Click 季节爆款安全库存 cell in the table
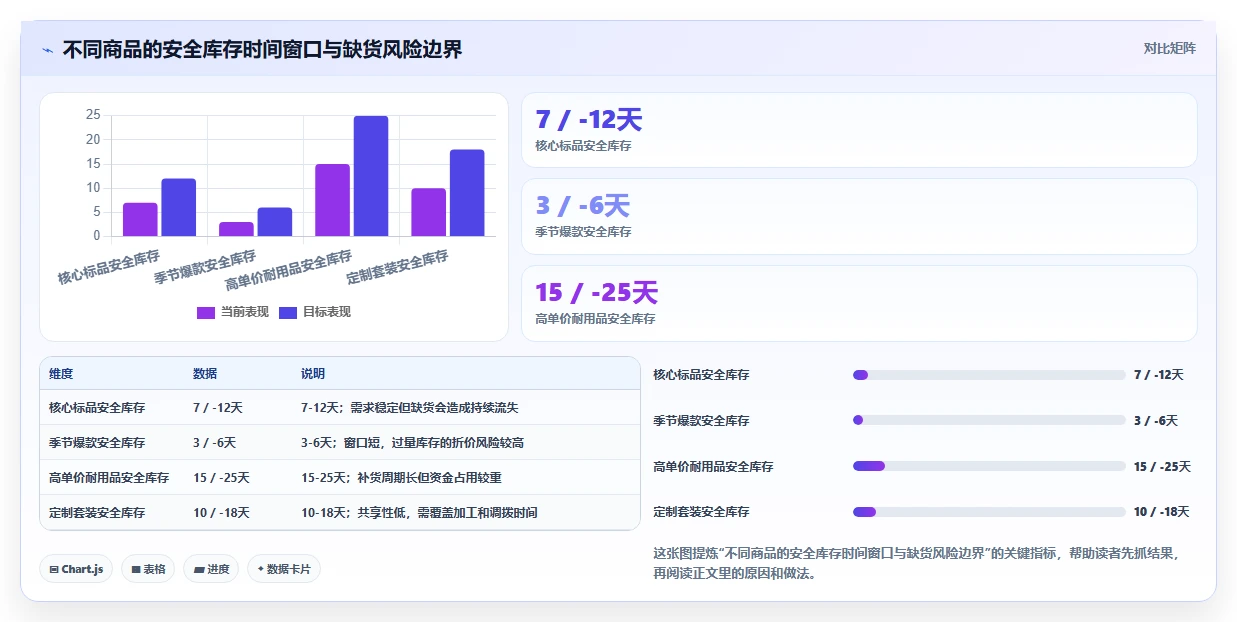The width and height of the screenshot is (1237, 622). pyautogui.click(x=97, y=443)
